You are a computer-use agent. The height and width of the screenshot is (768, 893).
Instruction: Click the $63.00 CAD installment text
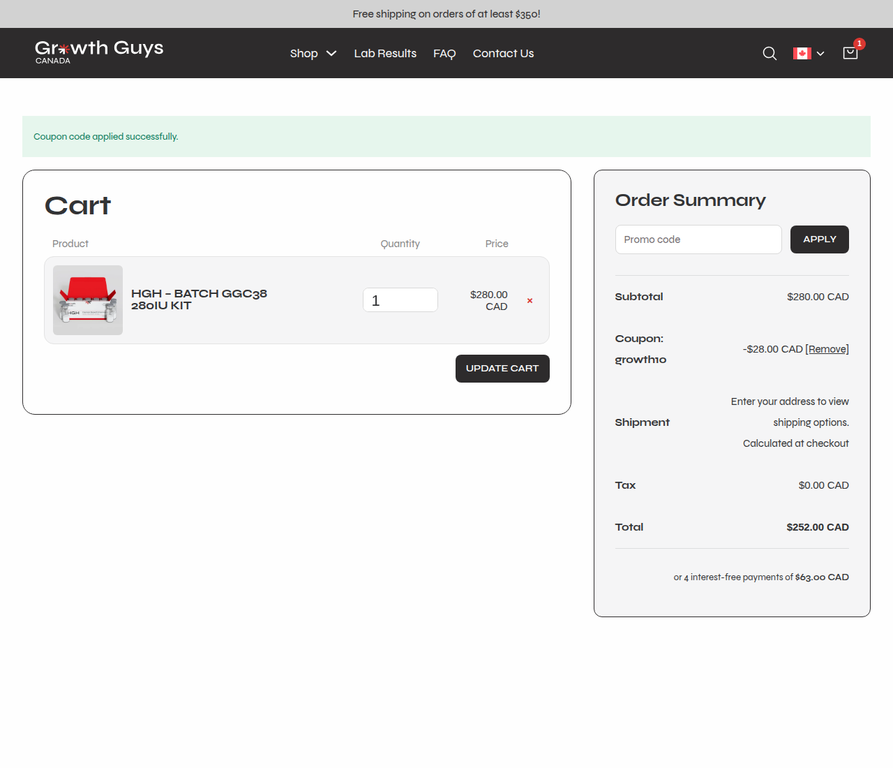(822, 577)
